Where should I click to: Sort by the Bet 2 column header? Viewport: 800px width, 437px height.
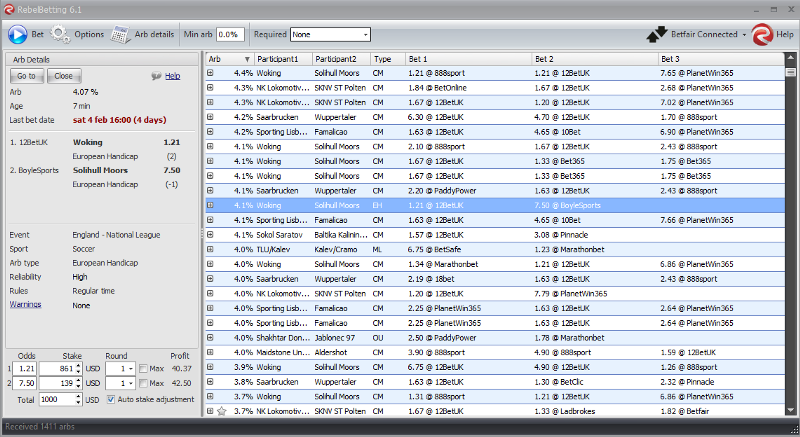(595, 59)
